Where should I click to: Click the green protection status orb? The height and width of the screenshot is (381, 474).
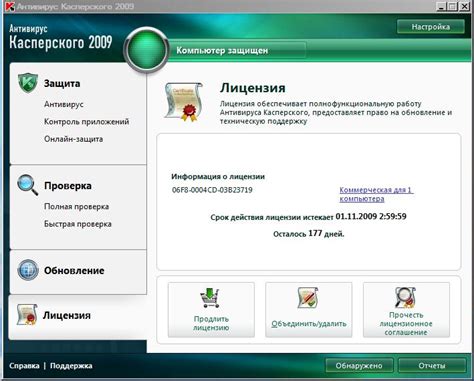146,50
